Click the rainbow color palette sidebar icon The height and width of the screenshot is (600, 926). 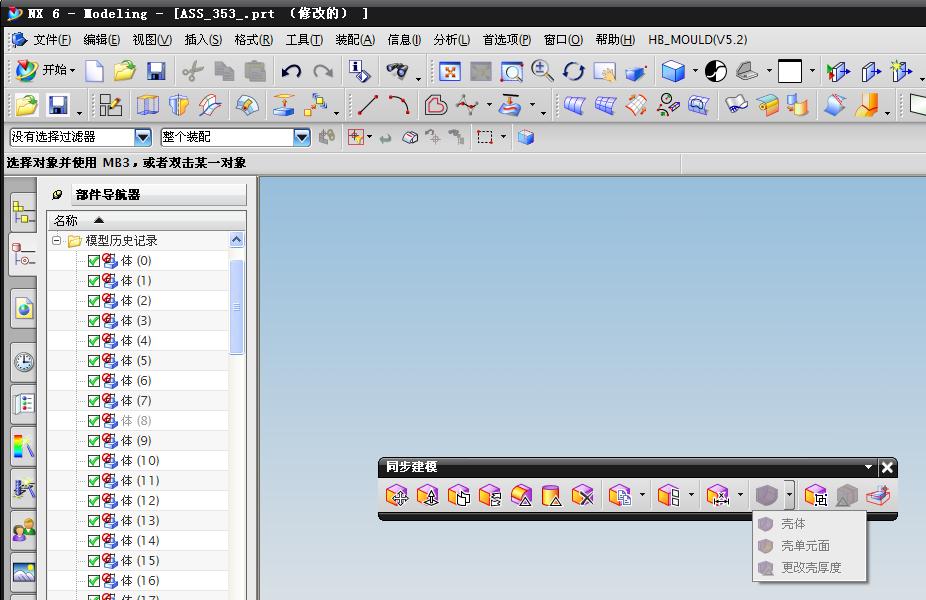[x=24, y=447]
